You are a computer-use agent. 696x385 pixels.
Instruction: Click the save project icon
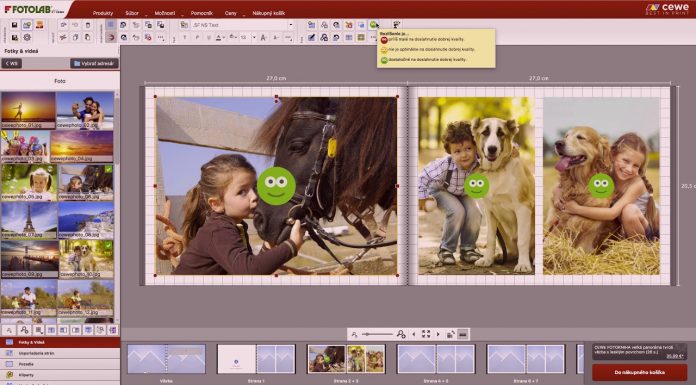pos(15,25)
